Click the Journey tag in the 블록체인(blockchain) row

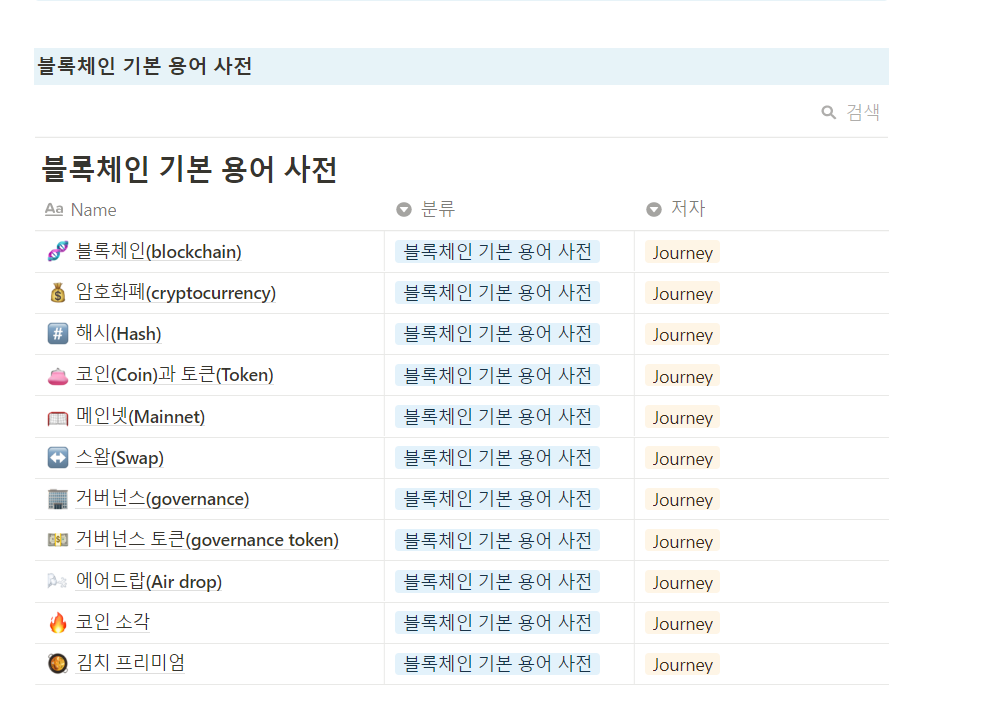click(x=682, y=252)
